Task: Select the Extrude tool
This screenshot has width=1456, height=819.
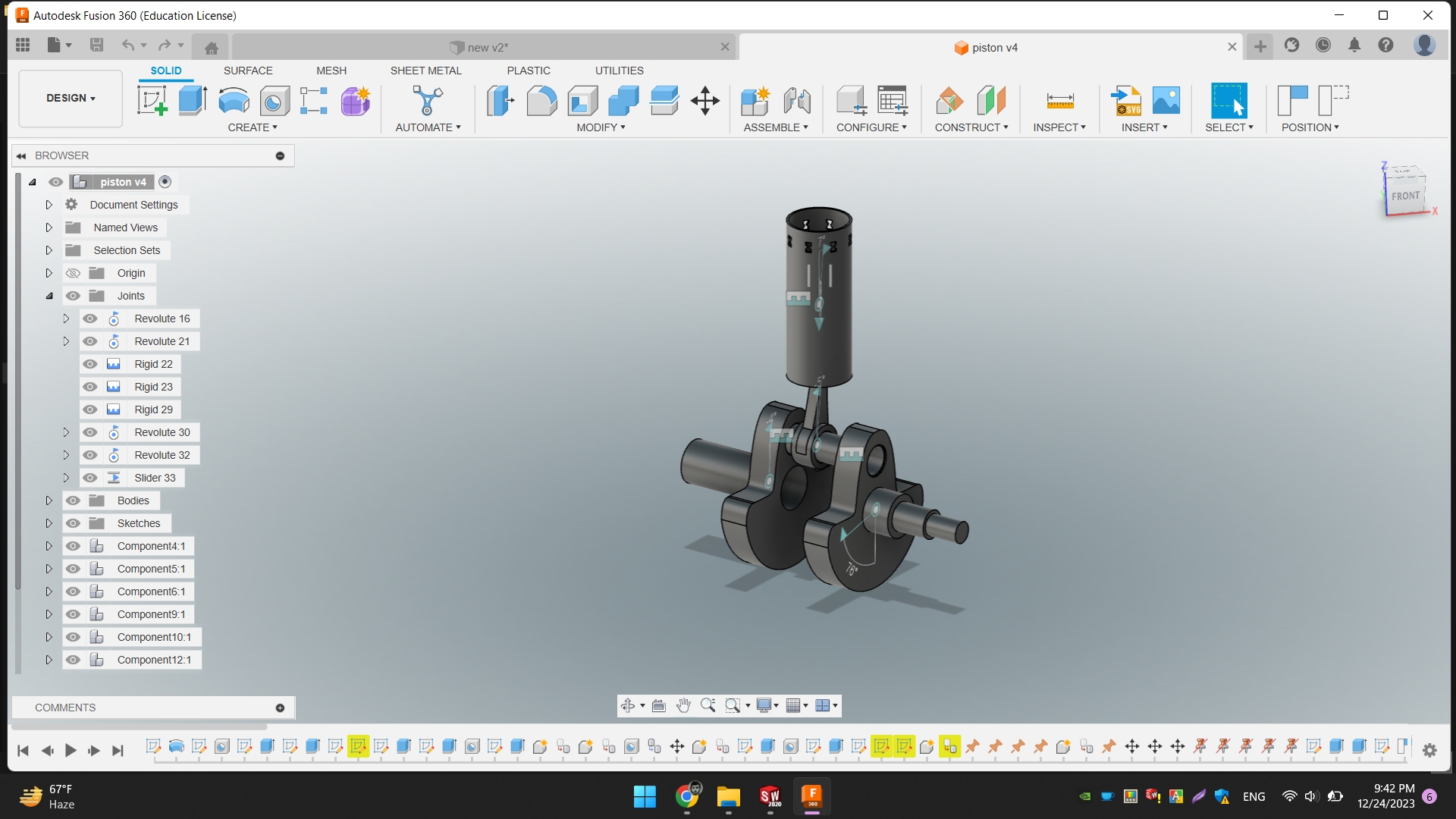Action: [x=193, y=100]
